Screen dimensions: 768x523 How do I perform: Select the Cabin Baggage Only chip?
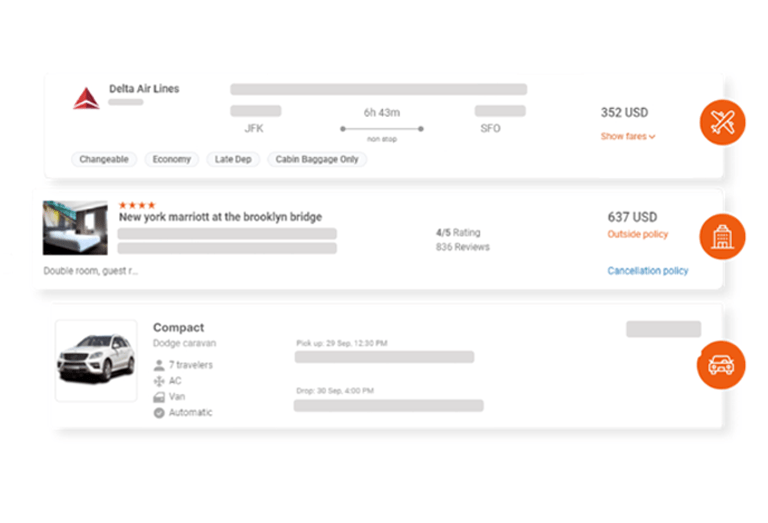(x=317, y=159)
